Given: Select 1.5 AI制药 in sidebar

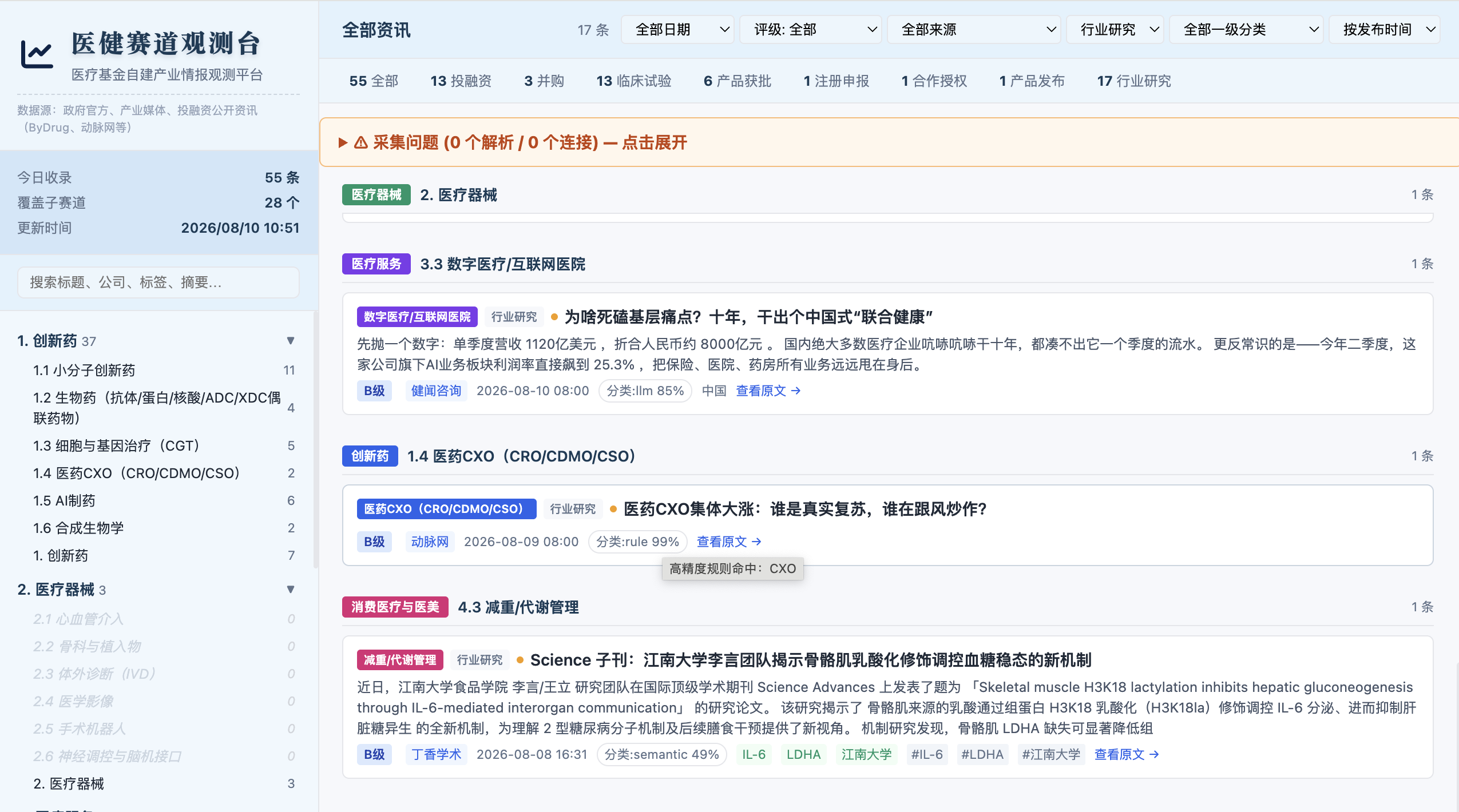Looking at the screenshot, I should click(x=164, y=501).
